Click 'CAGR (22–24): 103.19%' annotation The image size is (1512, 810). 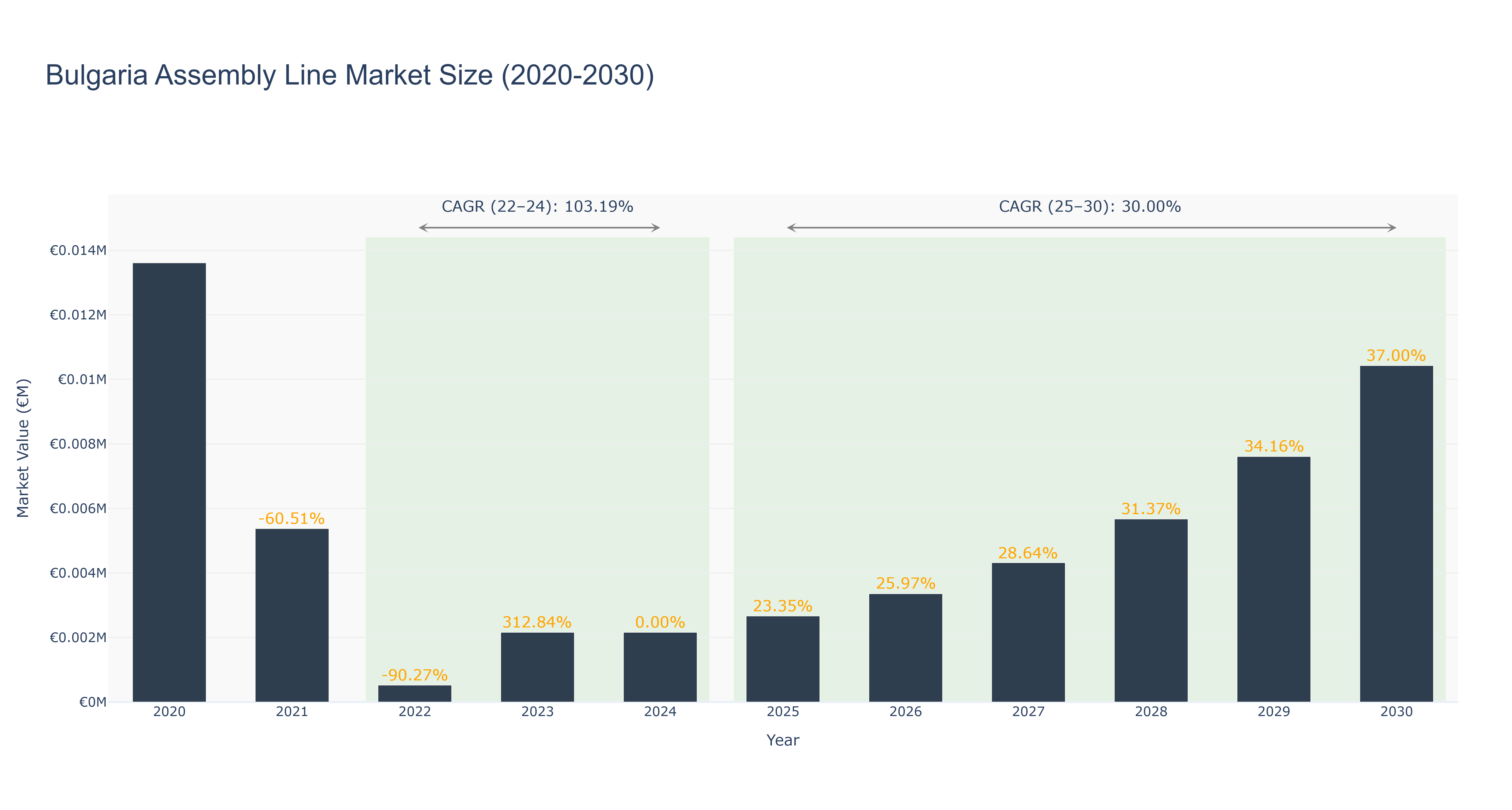[537, 207]
